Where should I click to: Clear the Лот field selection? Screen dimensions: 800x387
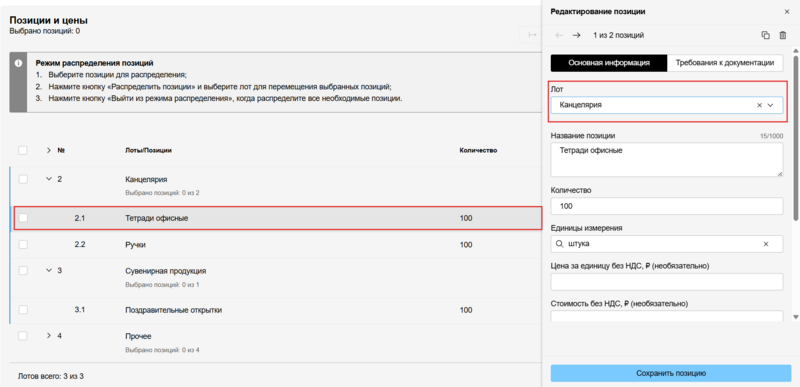point(759,105)
